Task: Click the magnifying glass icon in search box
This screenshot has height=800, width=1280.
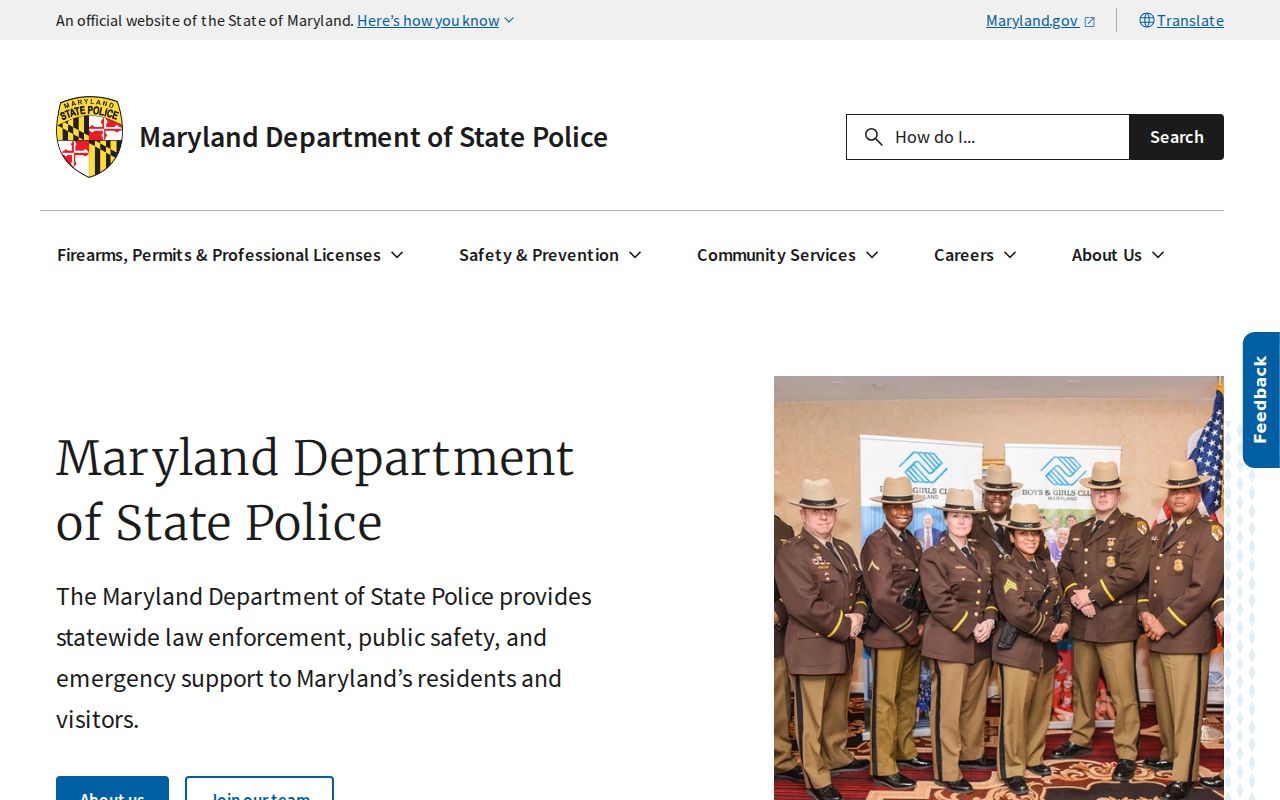Action: [873, 137]
